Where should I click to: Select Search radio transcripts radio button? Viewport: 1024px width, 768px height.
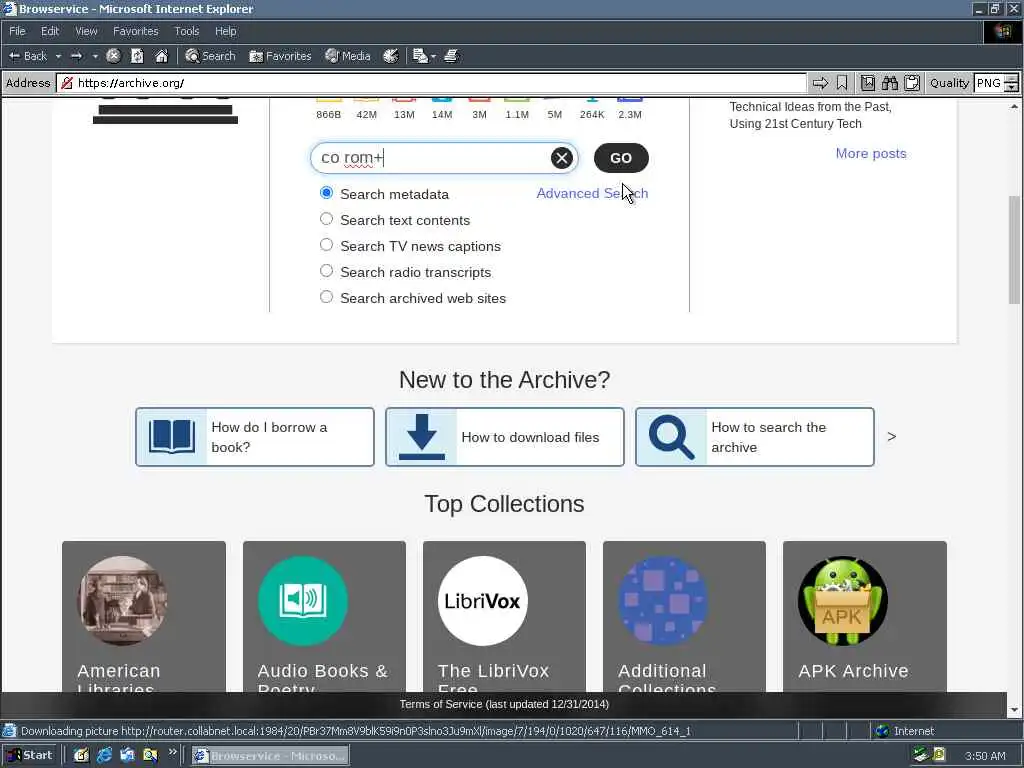pyautogui.click(x=327, y=271)
